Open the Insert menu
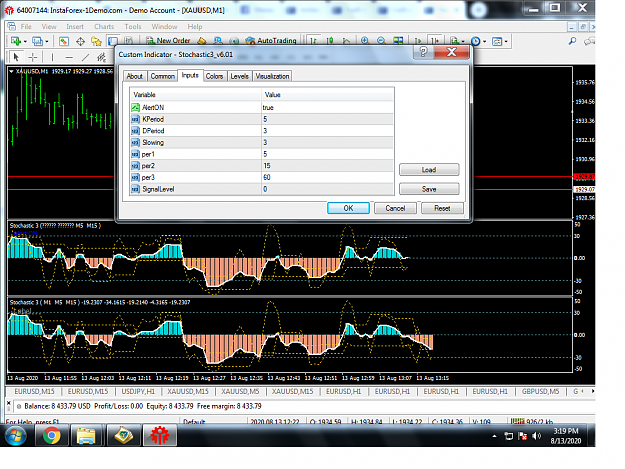This screenshot has width=625, height=469. tap(75, 27)
